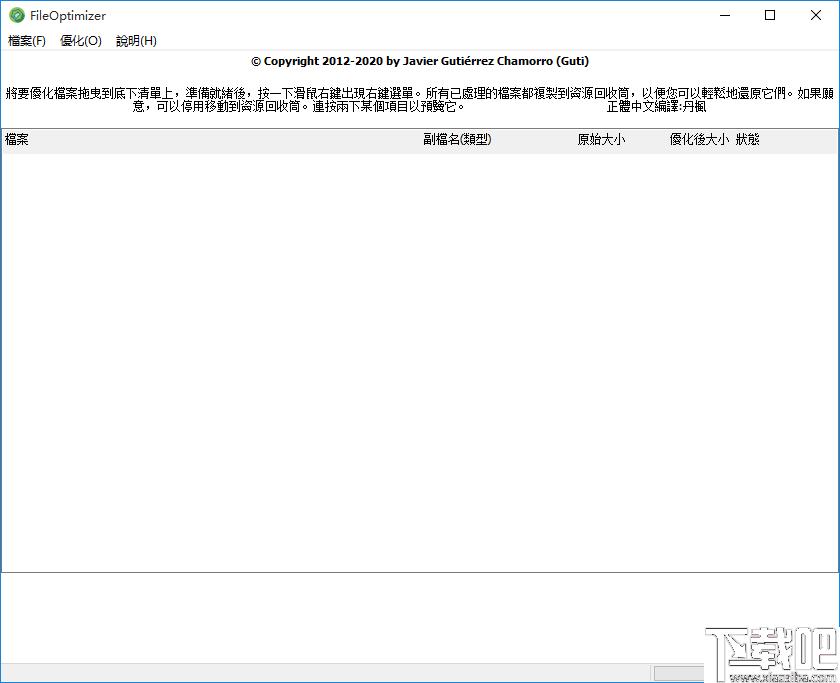
Task: Open the 優化(O) menu
Action: click(81, 41)
